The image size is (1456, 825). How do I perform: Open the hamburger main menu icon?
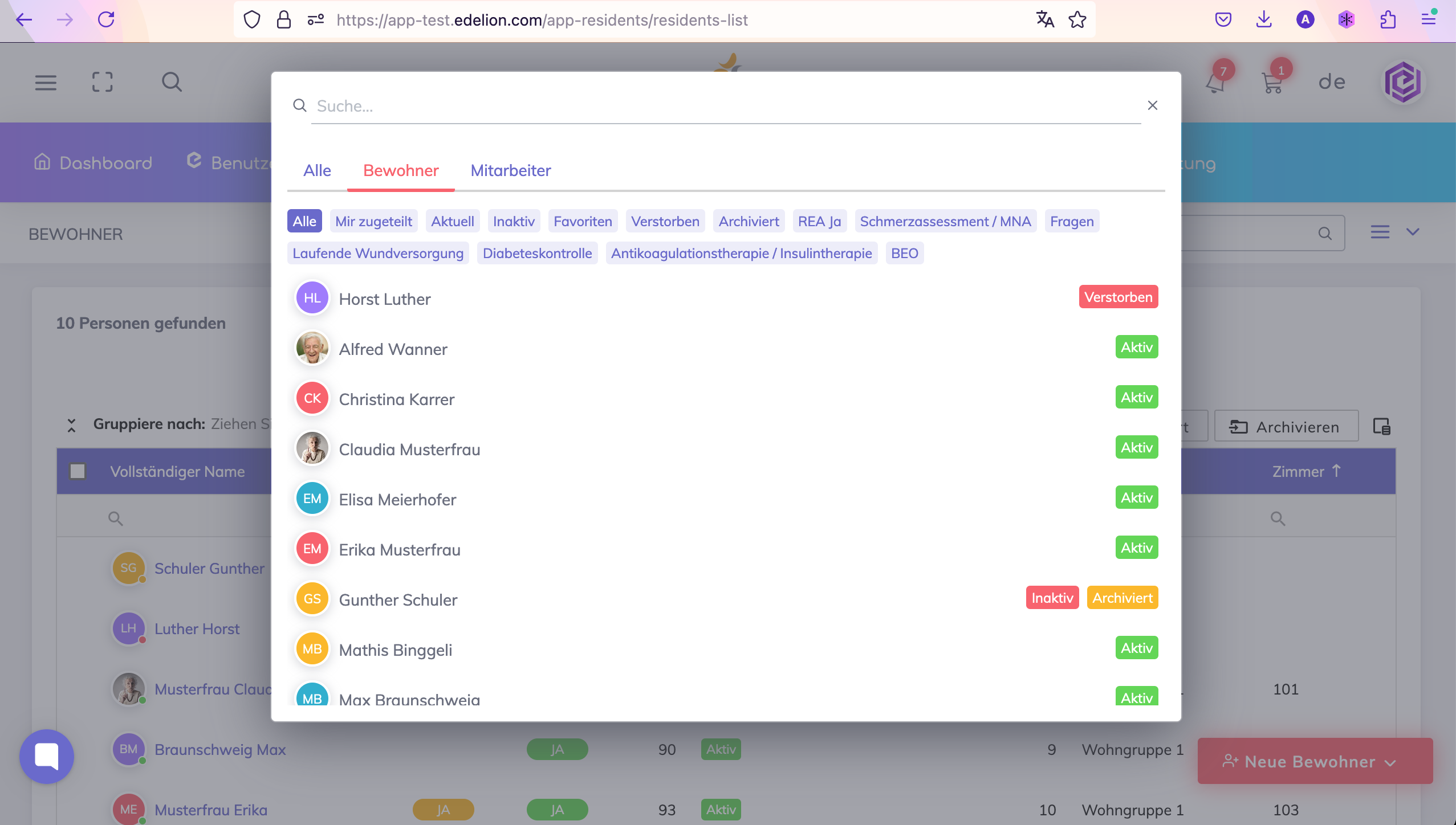tap(46, 83)
